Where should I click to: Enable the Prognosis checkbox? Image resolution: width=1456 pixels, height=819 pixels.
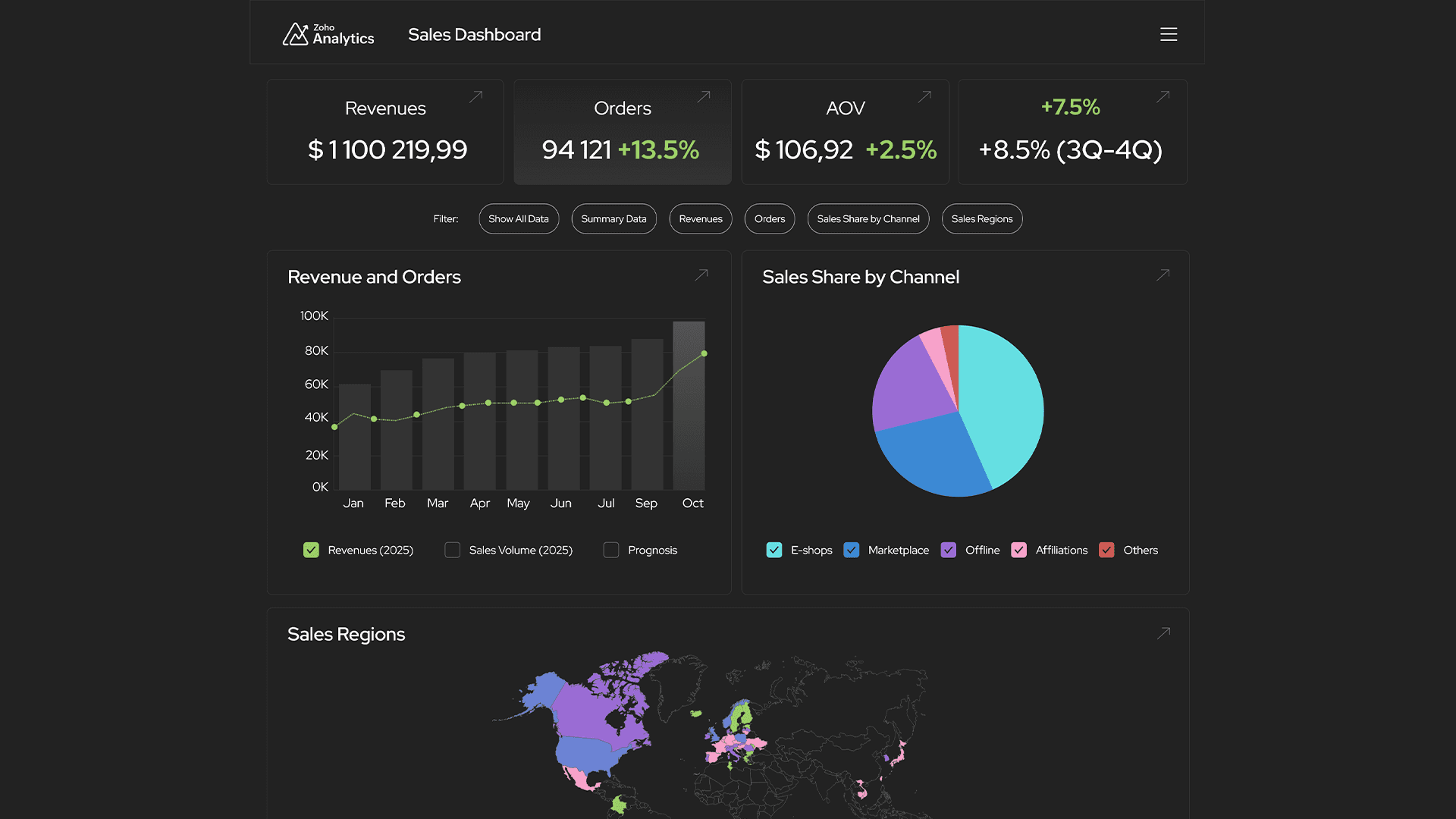pyautogui.click(x=611, y=550)
